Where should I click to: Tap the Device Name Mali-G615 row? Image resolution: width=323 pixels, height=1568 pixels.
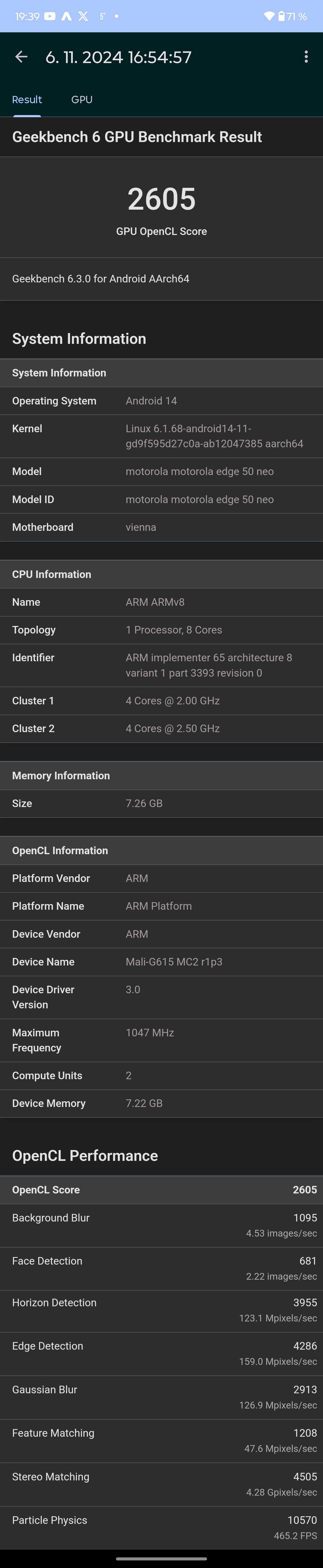(x=161, y=962)
